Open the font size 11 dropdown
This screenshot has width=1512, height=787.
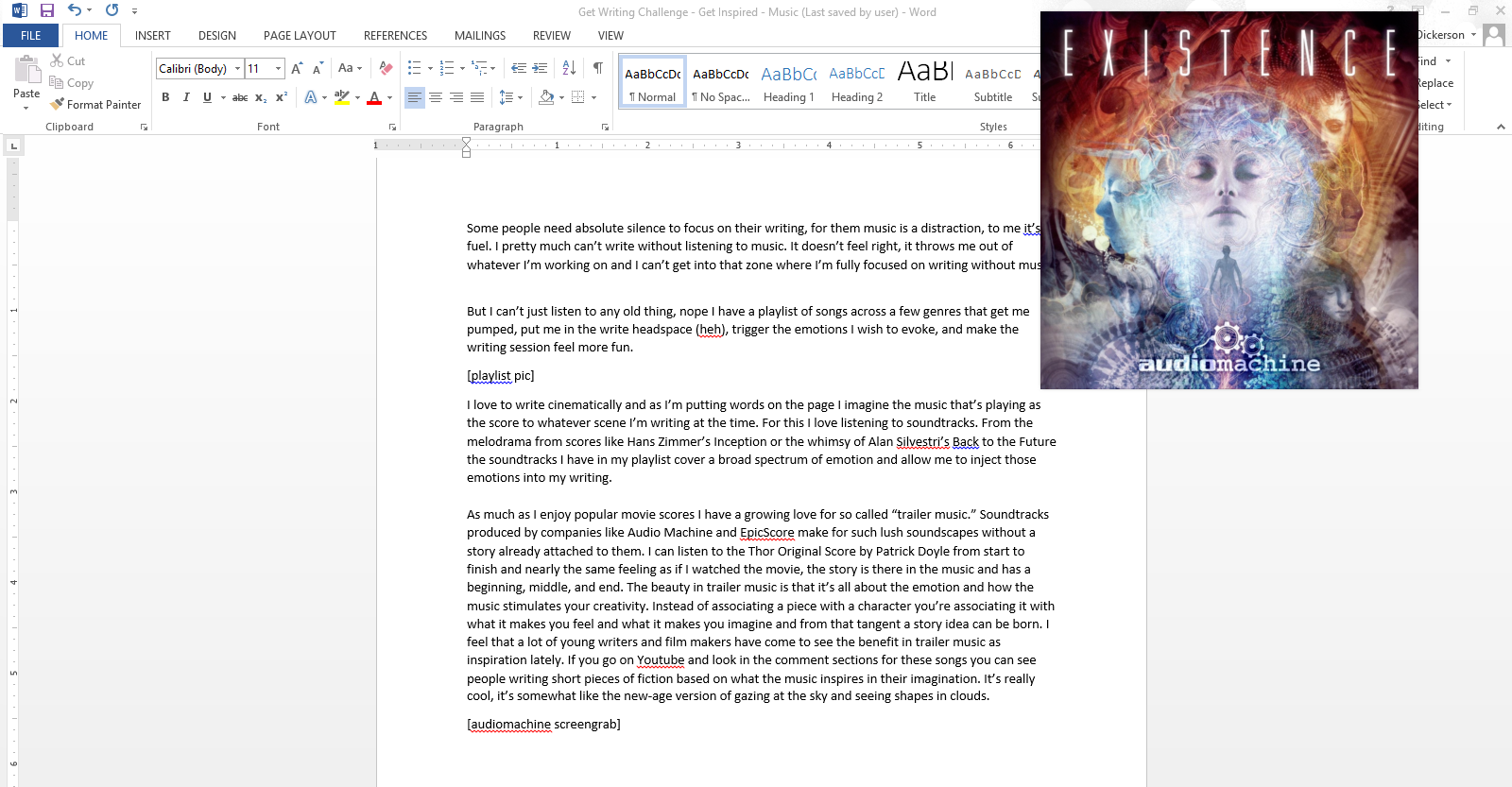278,68
